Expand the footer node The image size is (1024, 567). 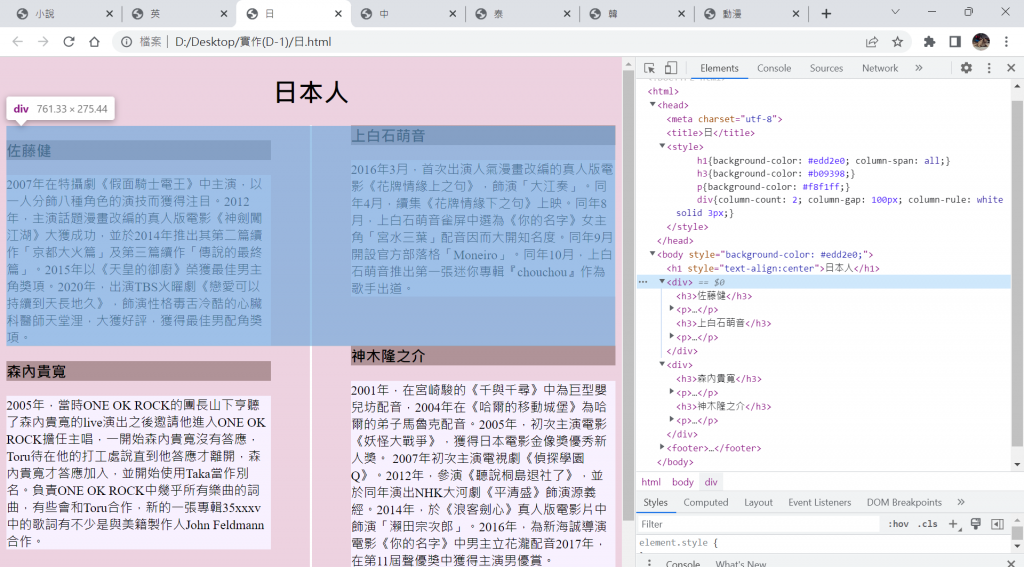[x=662, y=447]
